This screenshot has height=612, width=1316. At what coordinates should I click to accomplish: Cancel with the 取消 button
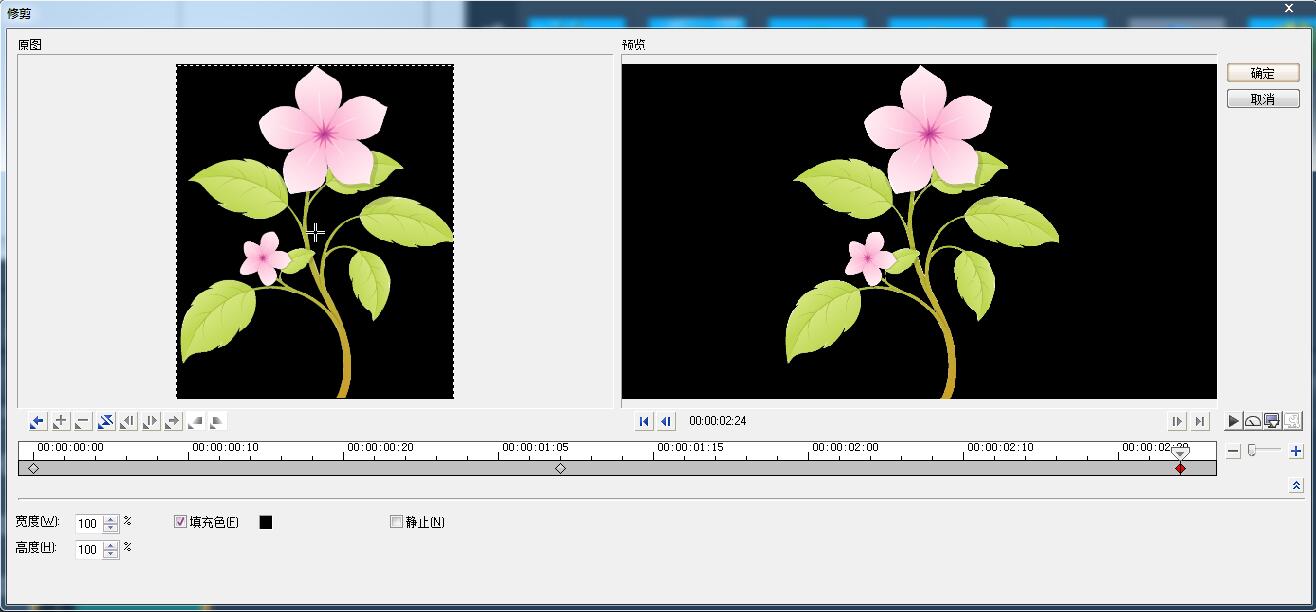1263,99
